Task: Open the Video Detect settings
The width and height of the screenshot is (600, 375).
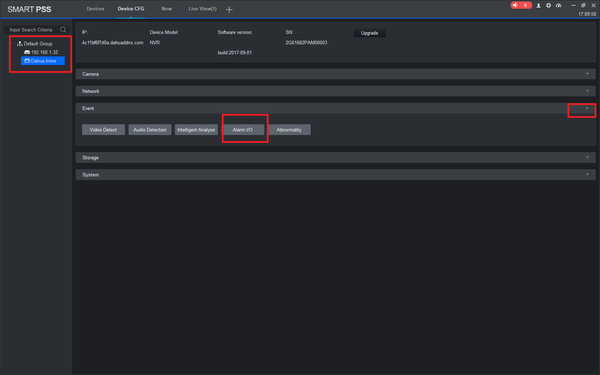Action: 103,130
